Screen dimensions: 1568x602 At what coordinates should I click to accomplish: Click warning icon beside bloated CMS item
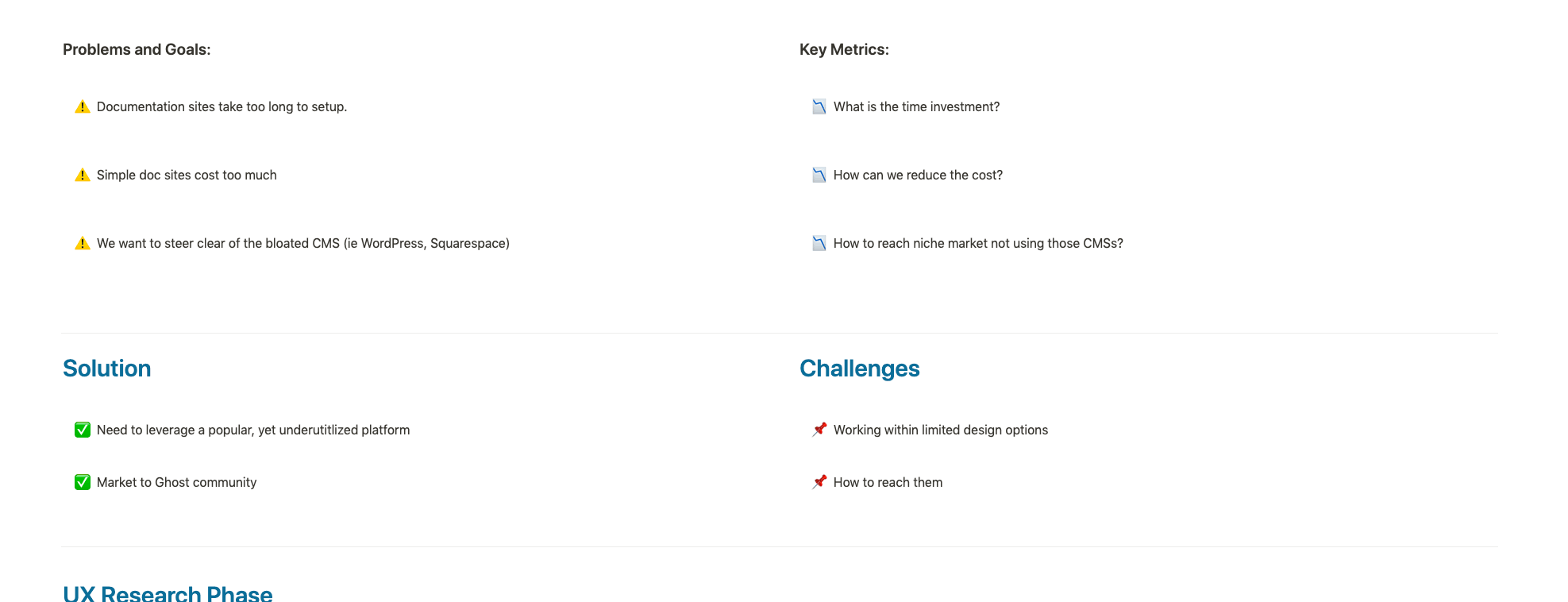[x=82, y=243]
